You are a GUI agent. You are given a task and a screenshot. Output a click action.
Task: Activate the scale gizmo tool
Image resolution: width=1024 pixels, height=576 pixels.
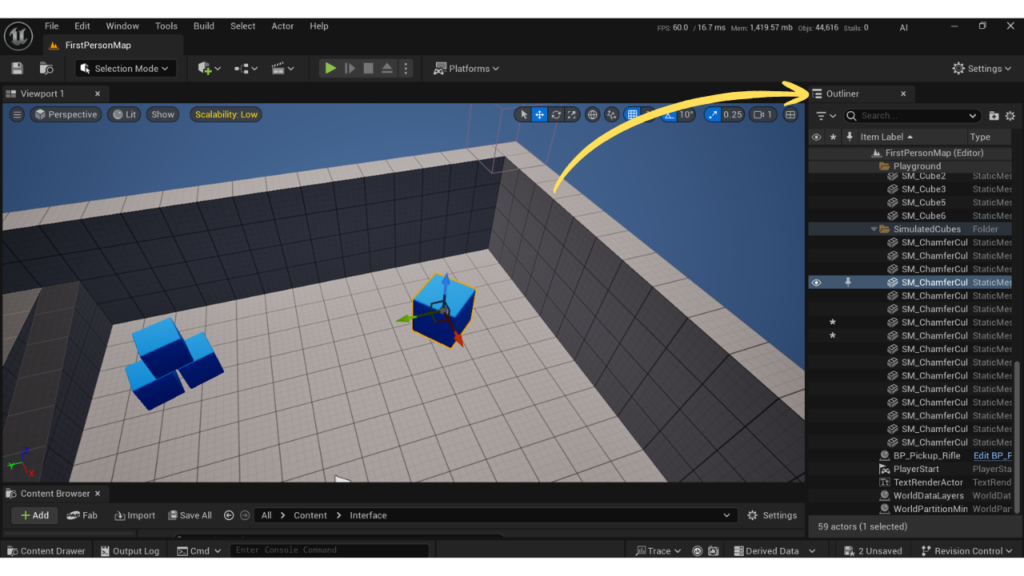(572, 115)
